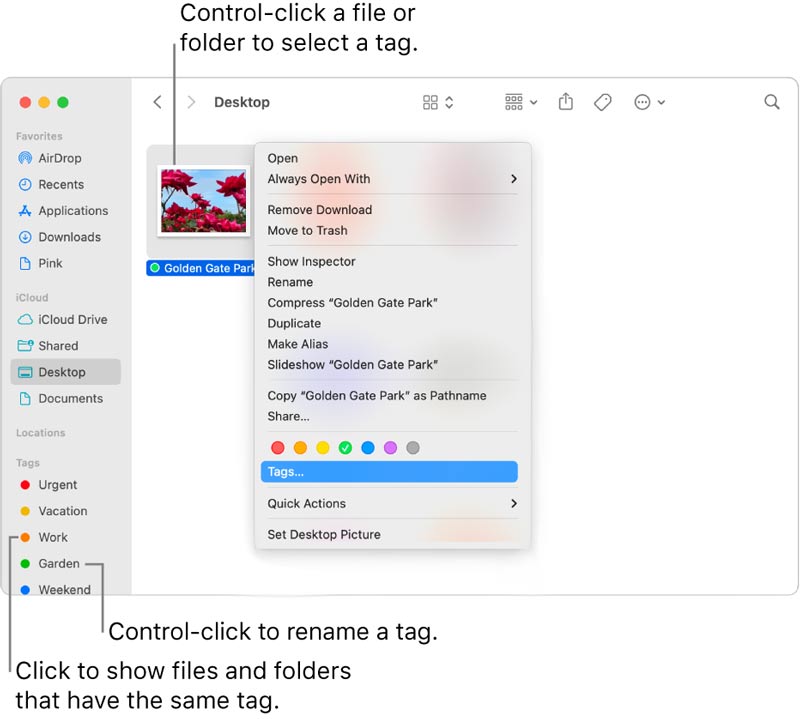
Task: Apply the gray tag color dot
Action: click(x=413, y=448)
